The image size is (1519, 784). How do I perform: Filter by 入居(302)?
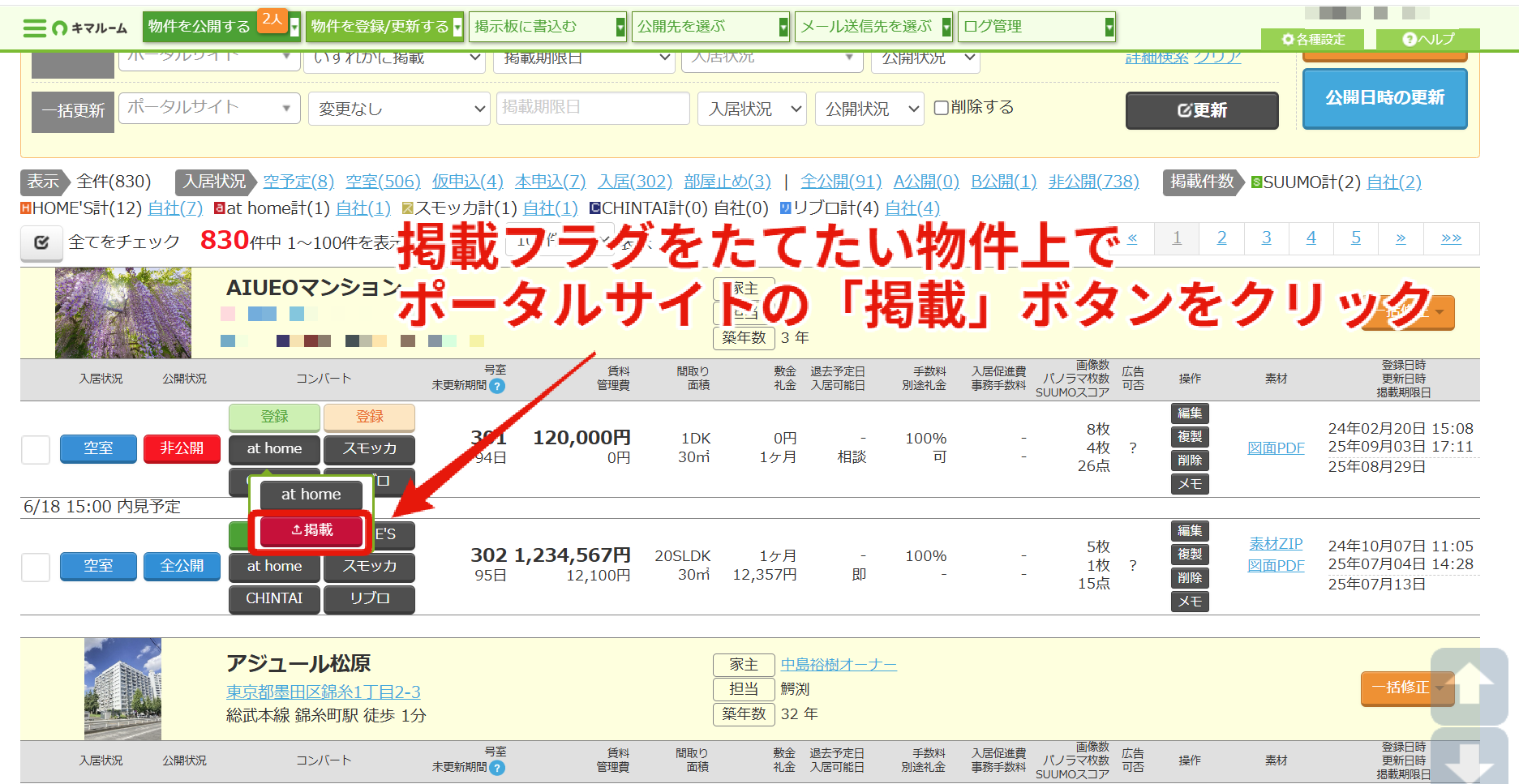pos(636,182)
